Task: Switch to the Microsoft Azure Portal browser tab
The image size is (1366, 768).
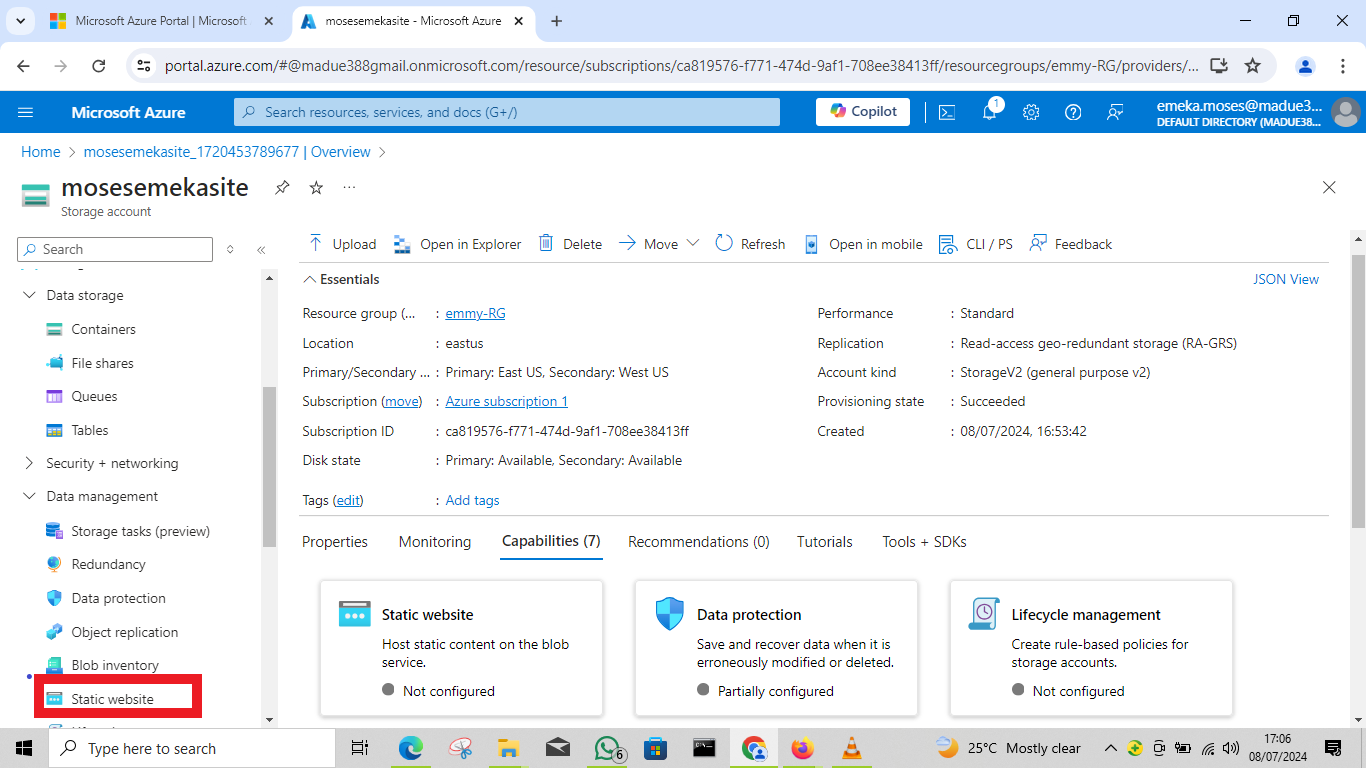Action: (x=163, y=21)
